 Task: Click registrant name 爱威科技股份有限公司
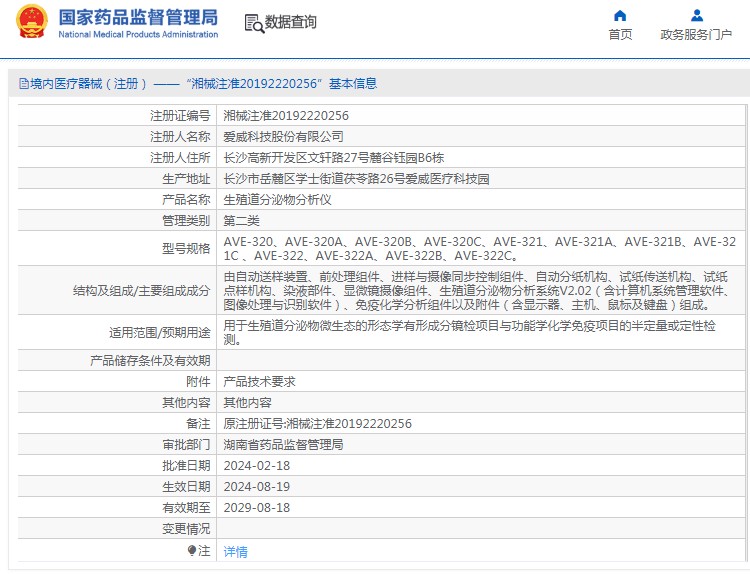[x=283, y=137]
